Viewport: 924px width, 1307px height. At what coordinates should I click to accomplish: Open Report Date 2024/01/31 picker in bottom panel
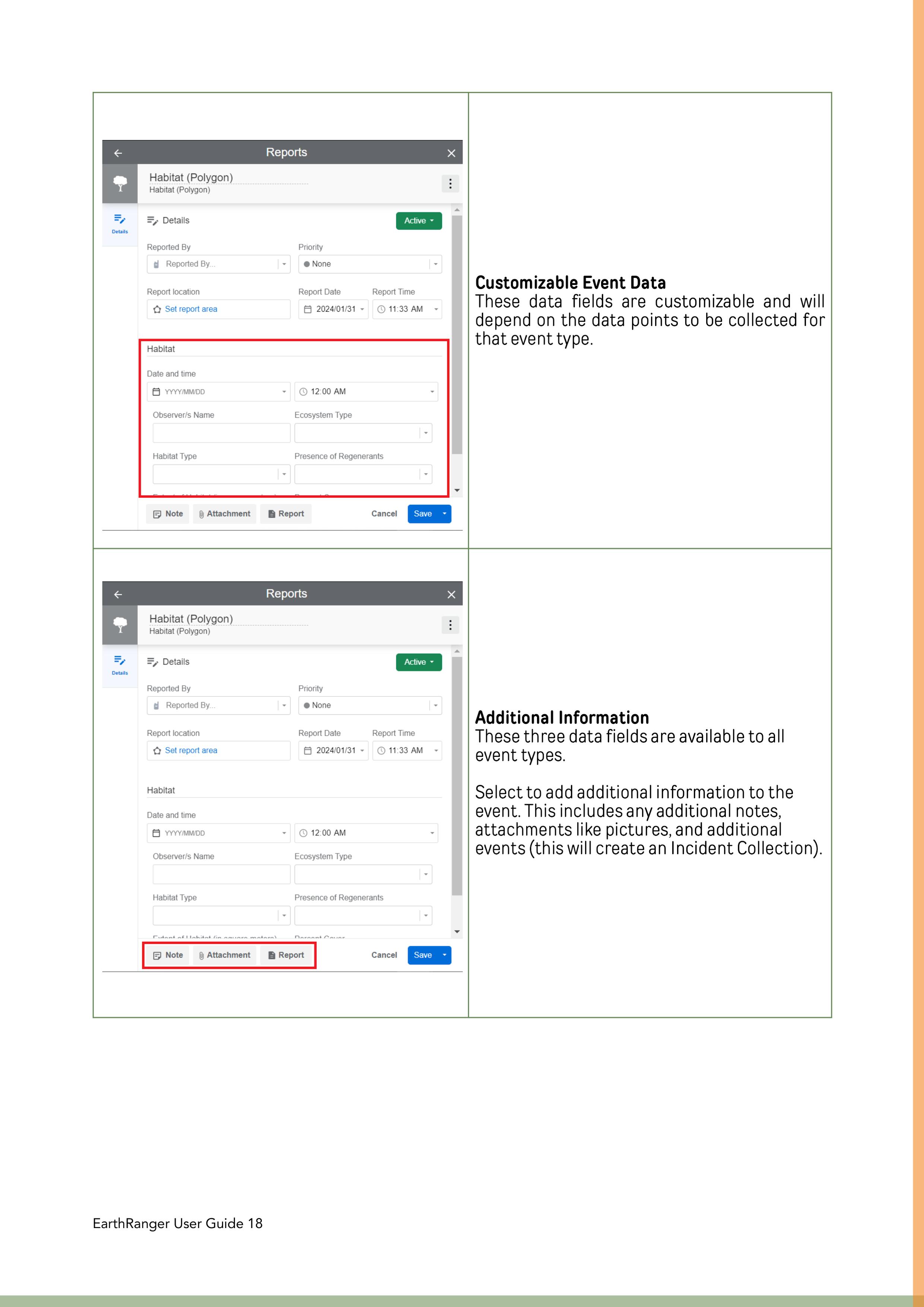(x=333, y=750)
